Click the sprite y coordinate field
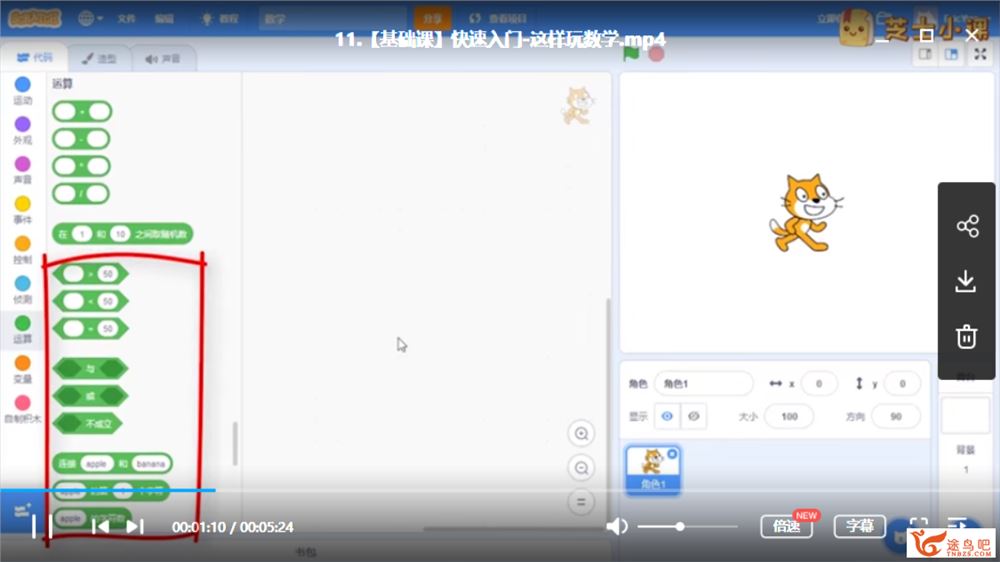The height and width of the screenshot is (562, 1000). (902, 383)
